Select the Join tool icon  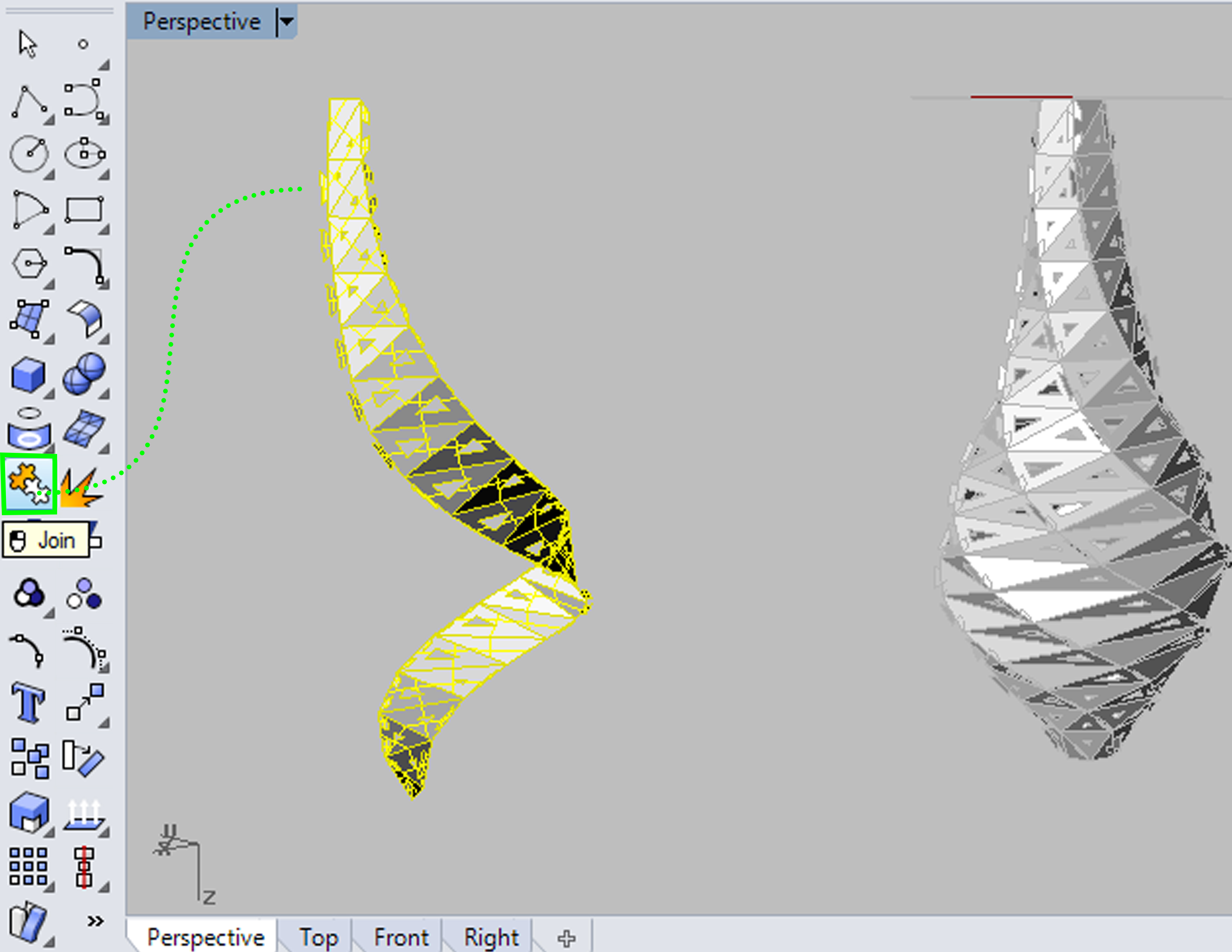click(x=29, y=484)
